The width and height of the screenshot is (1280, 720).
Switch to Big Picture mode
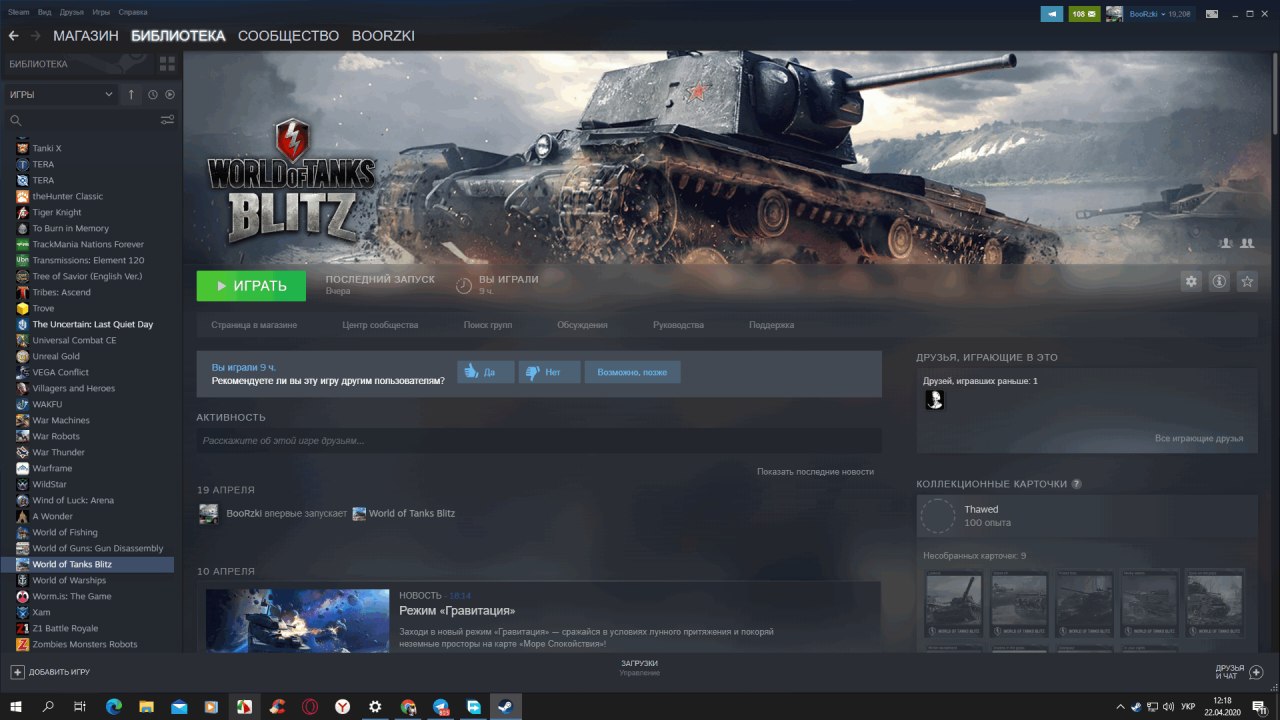click(1212, 14)
